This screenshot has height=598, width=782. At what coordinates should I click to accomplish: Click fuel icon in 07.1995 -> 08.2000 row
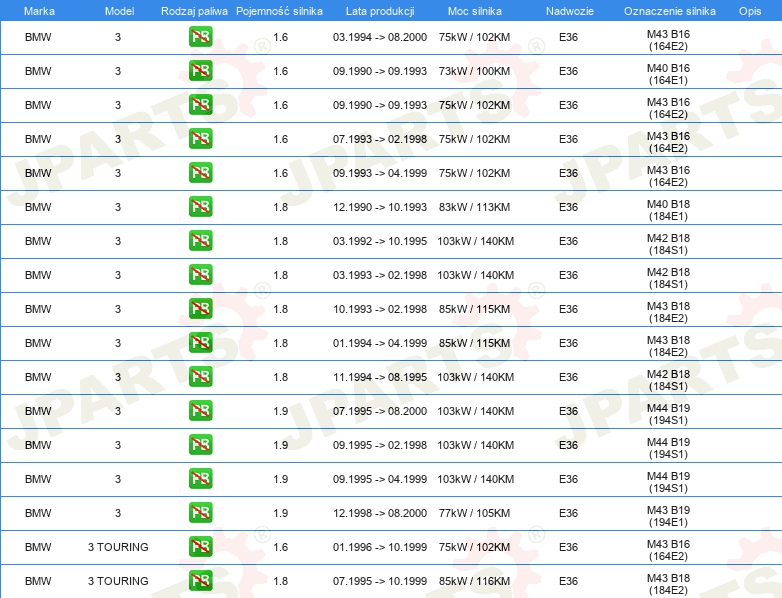200,410
